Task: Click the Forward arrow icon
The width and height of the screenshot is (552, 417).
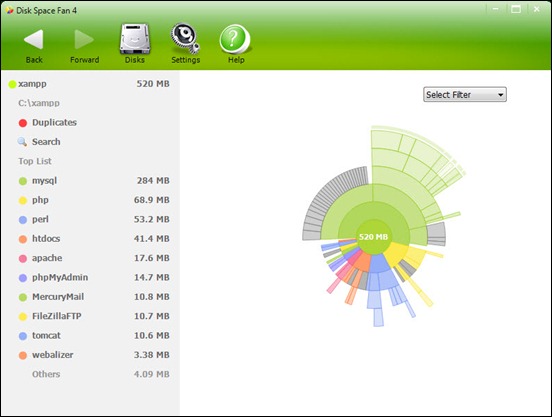Action: click(x=84, y=39)
